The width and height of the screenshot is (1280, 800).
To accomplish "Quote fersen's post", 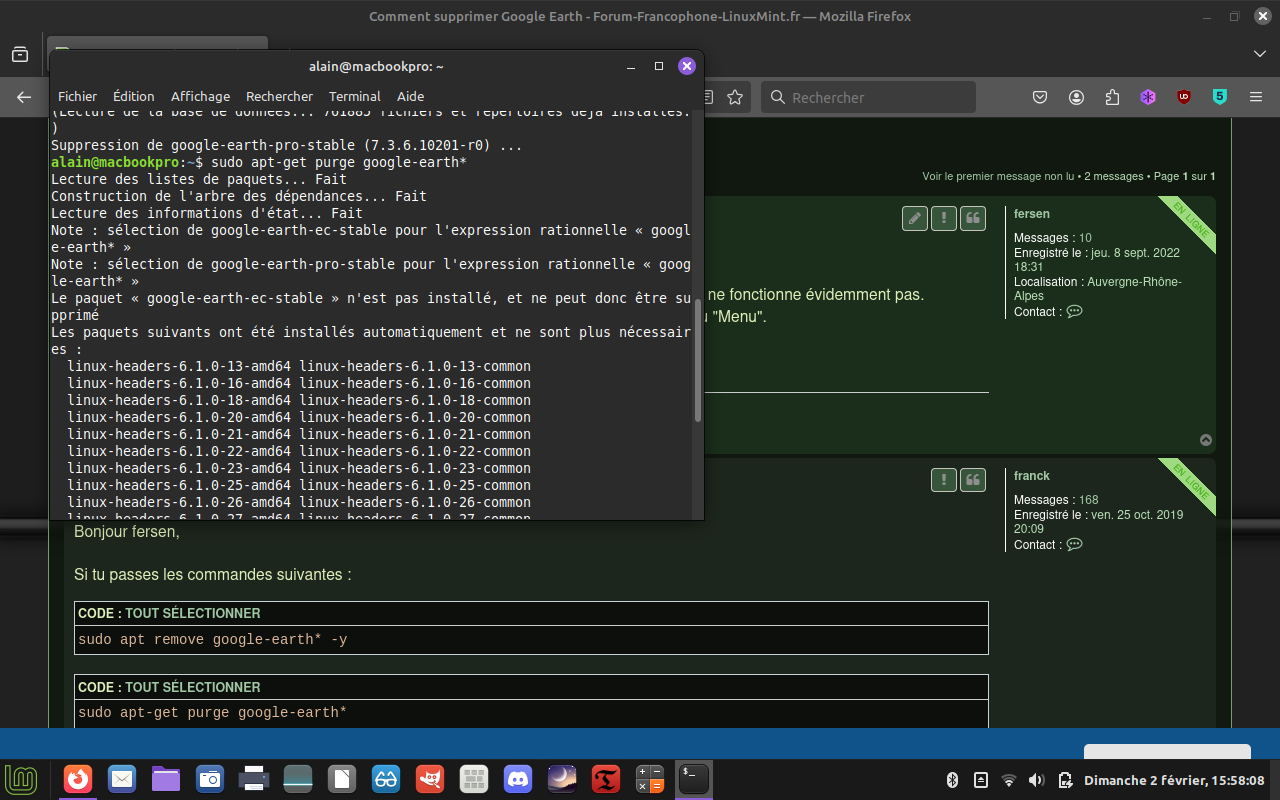I will tap(973, 218).
